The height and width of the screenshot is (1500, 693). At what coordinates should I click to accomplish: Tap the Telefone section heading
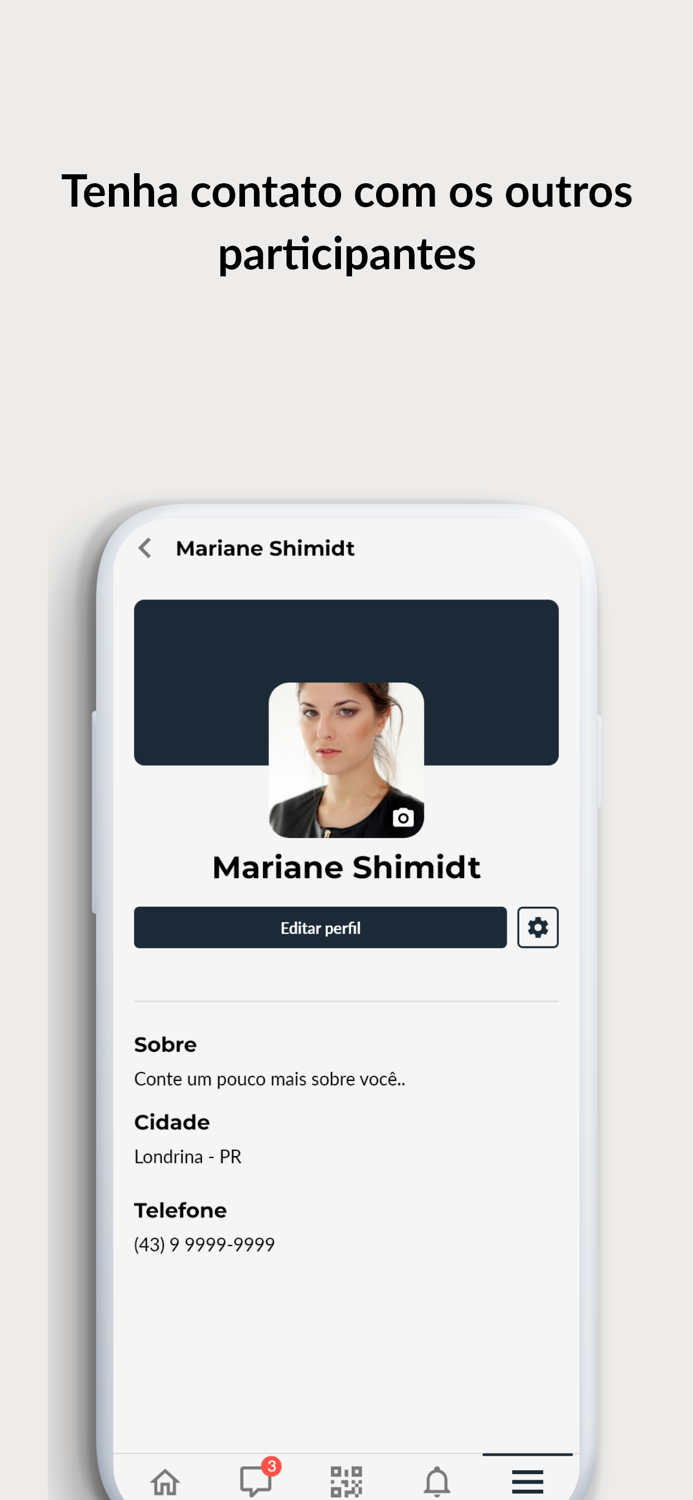click(x=180, y=1211)
